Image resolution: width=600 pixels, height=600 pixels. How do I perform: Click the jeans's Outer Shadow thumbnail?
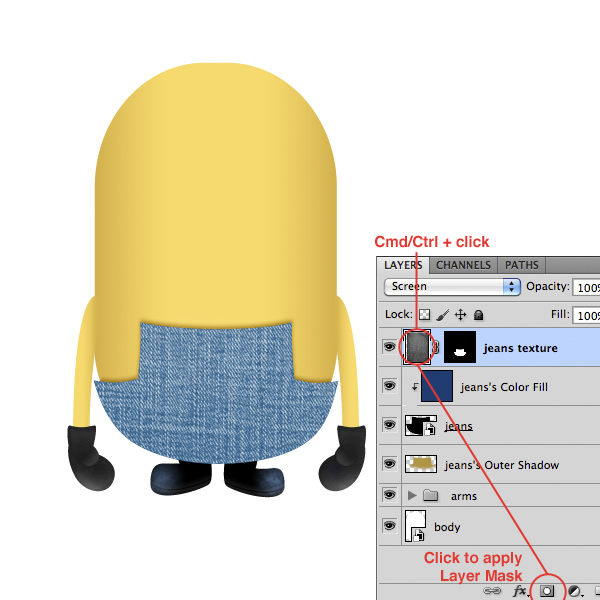point(421,464)
